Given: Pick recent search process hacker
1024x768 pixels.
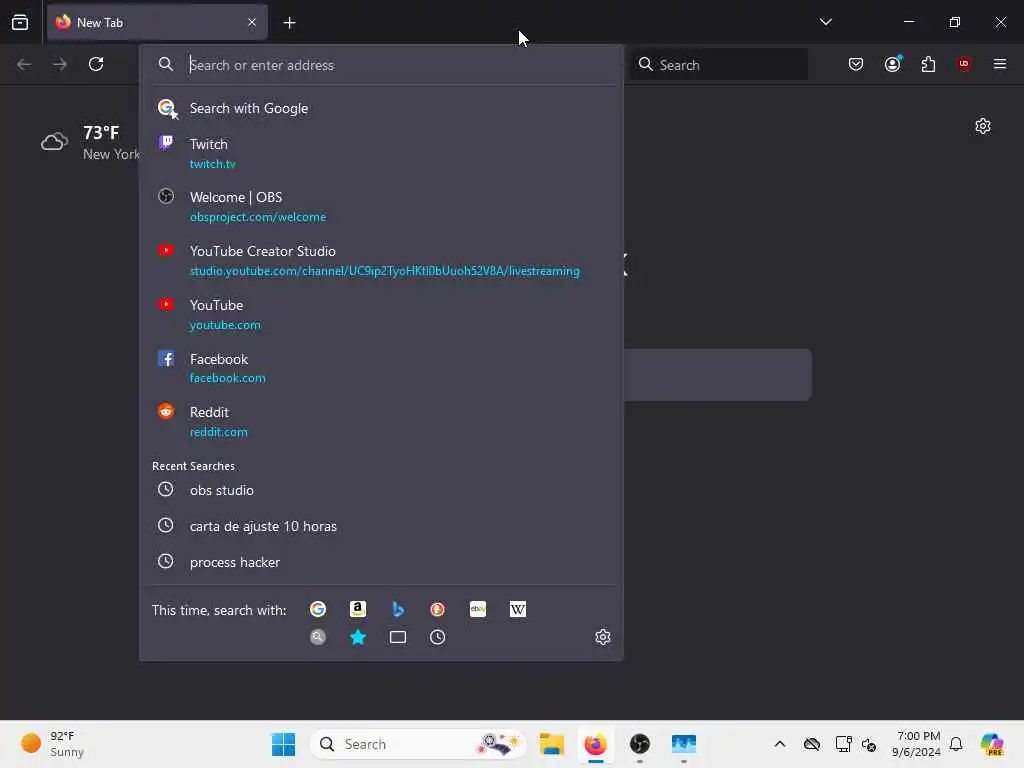Looking at the screenshot, I should [x=381, y=562].
